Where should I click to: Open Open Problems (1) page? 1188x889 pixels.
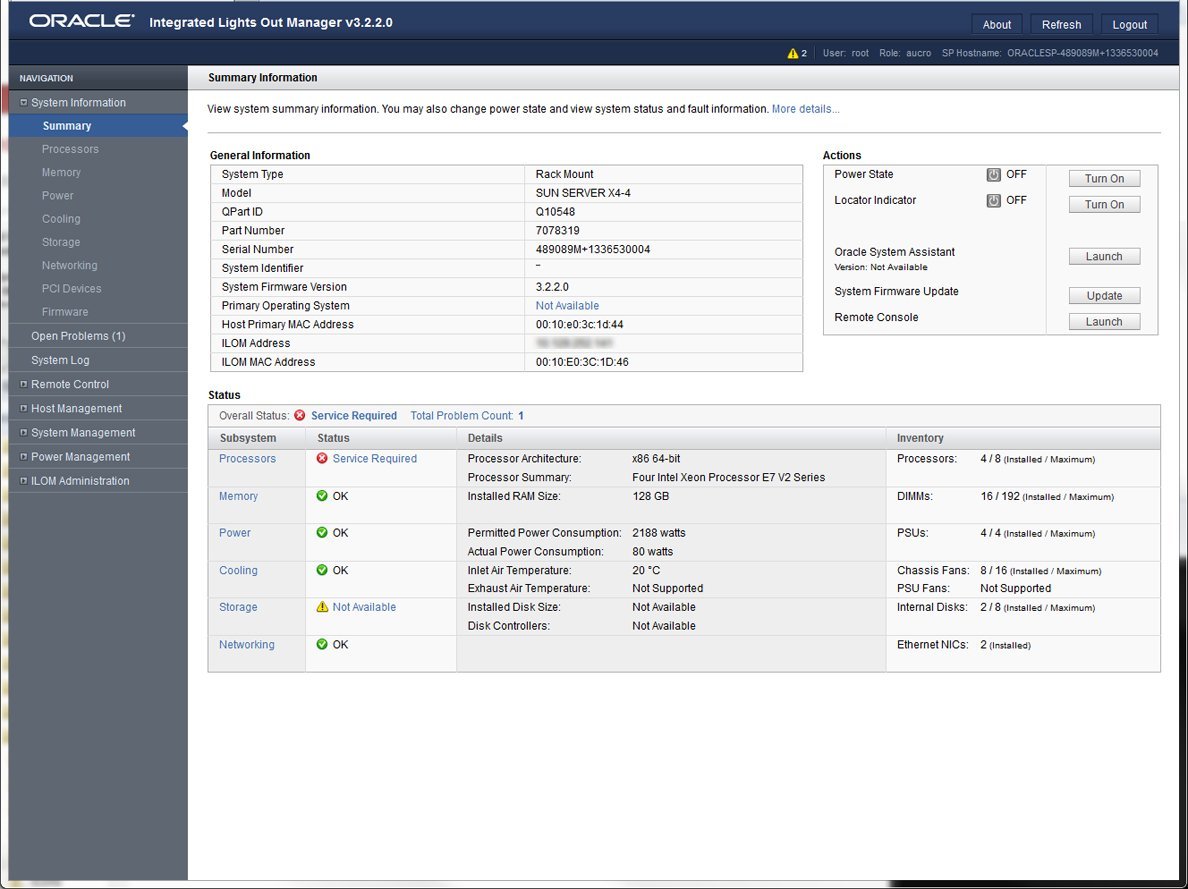(78, 336)
